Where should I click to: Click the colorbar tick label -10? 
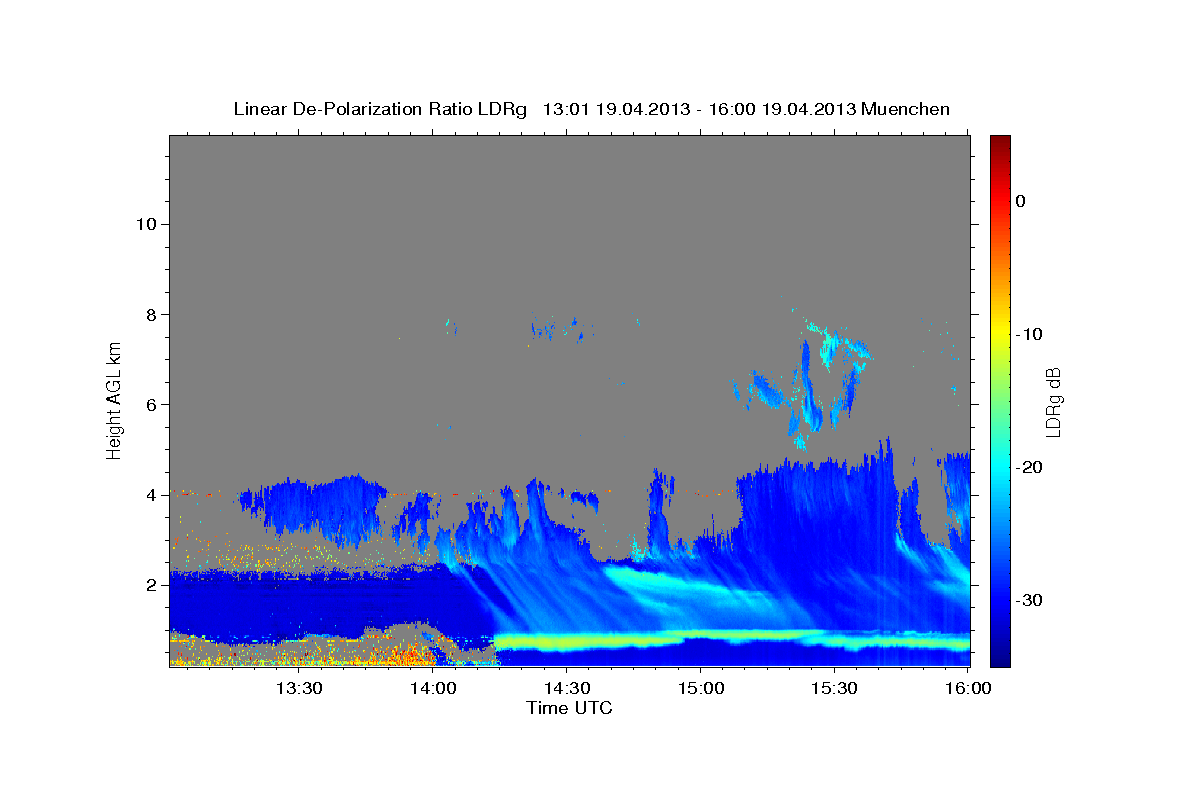1029,334
